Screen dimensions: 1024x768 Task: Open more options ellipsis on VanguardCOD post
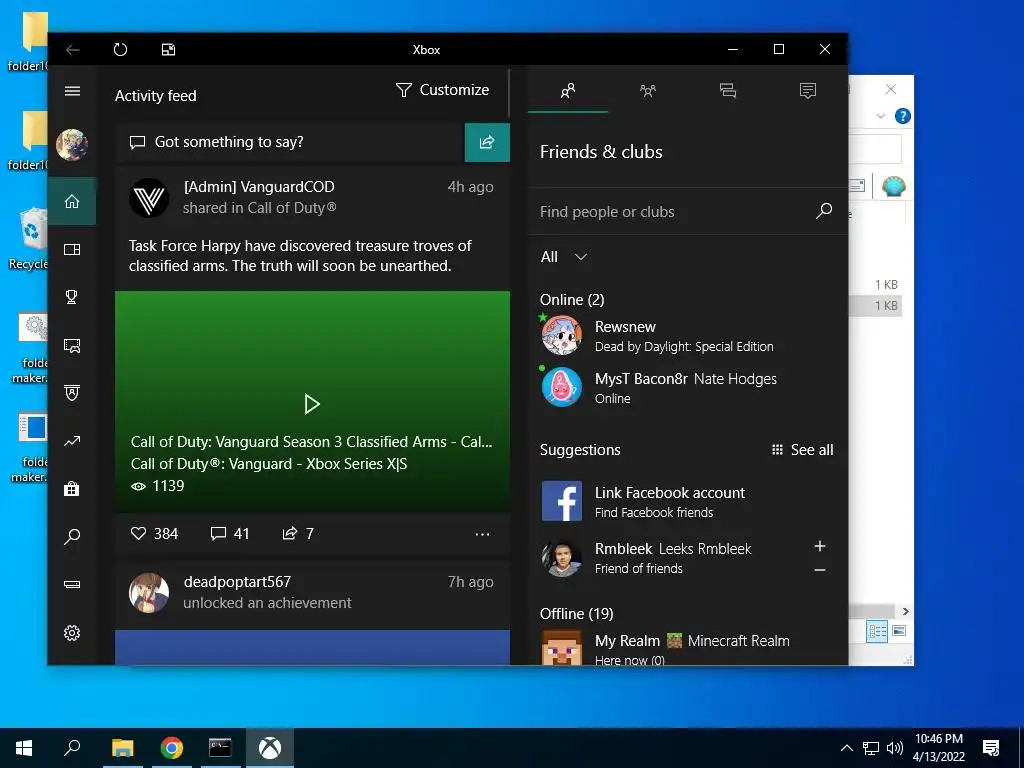(x=483, y=534)
